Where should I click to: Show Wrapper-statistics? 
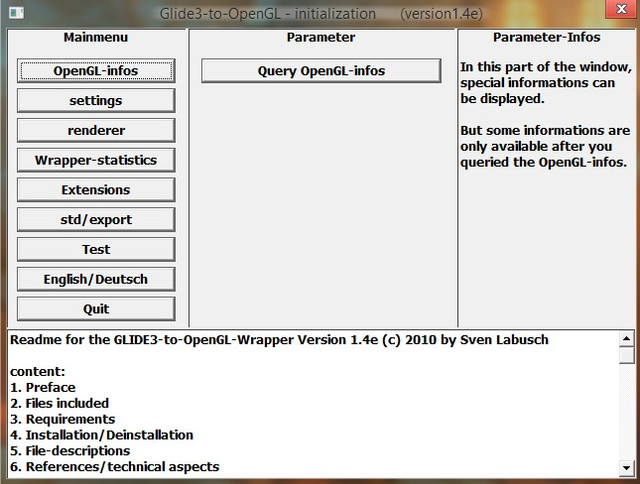(x=96, y=160)
